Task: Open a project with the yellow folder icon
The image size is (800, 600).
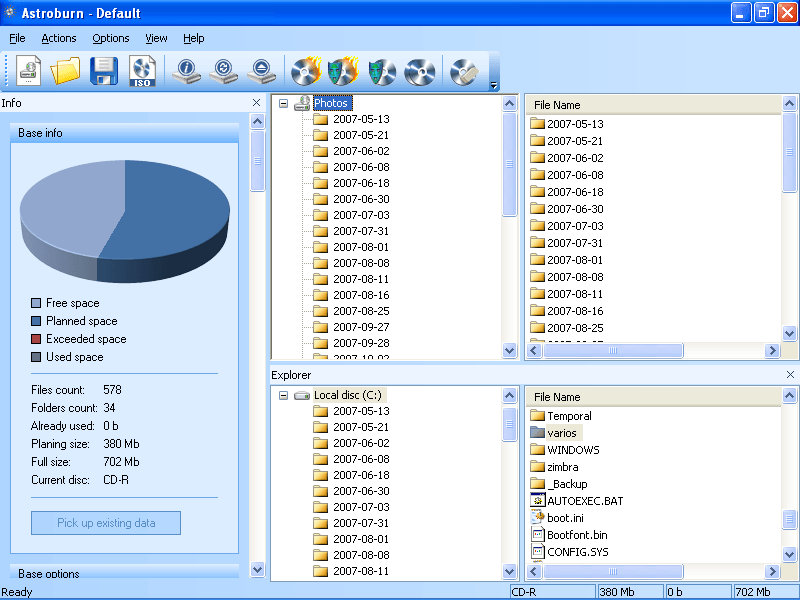Action: [65, 71]
